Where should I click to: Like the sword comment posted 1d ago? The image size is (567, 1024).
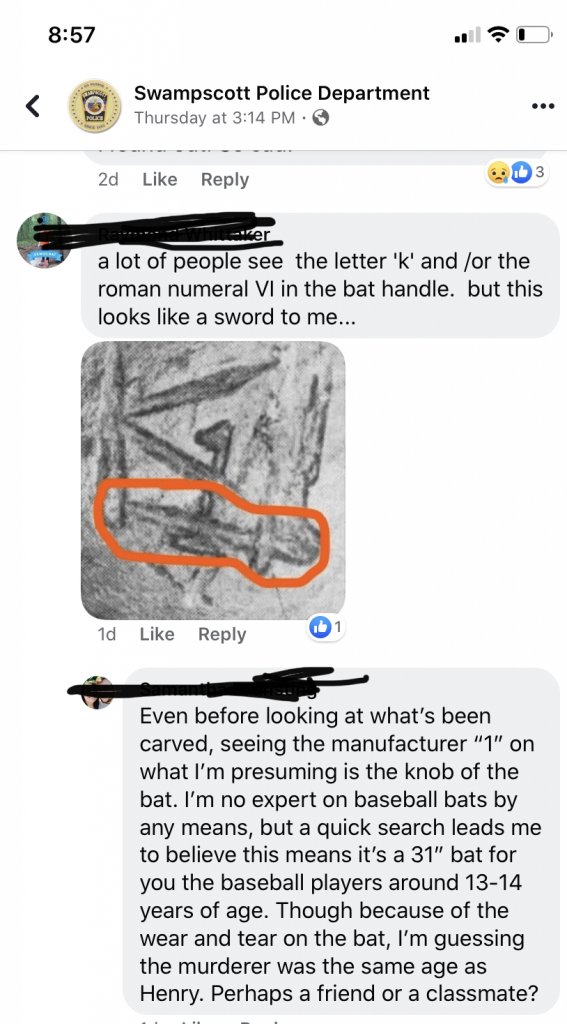[x=157, y=634]
